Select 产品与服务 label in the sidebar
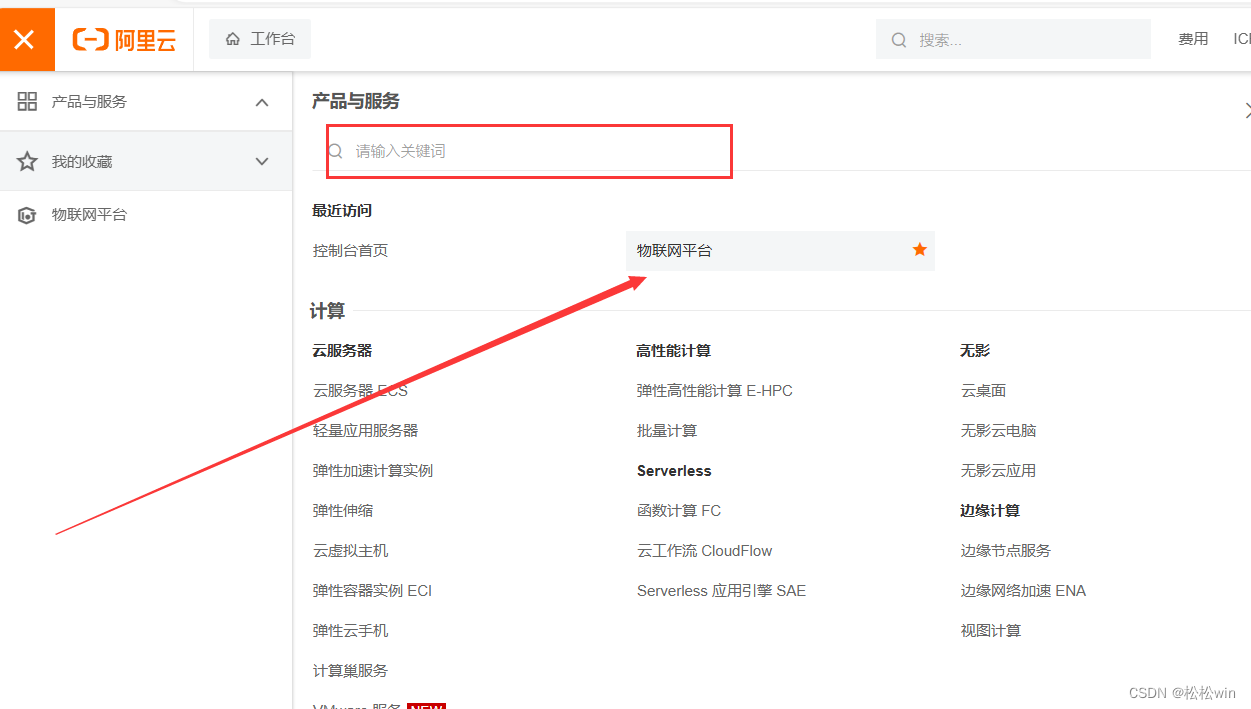Viewport: 1251px width, 709px height. pos(89,101)
